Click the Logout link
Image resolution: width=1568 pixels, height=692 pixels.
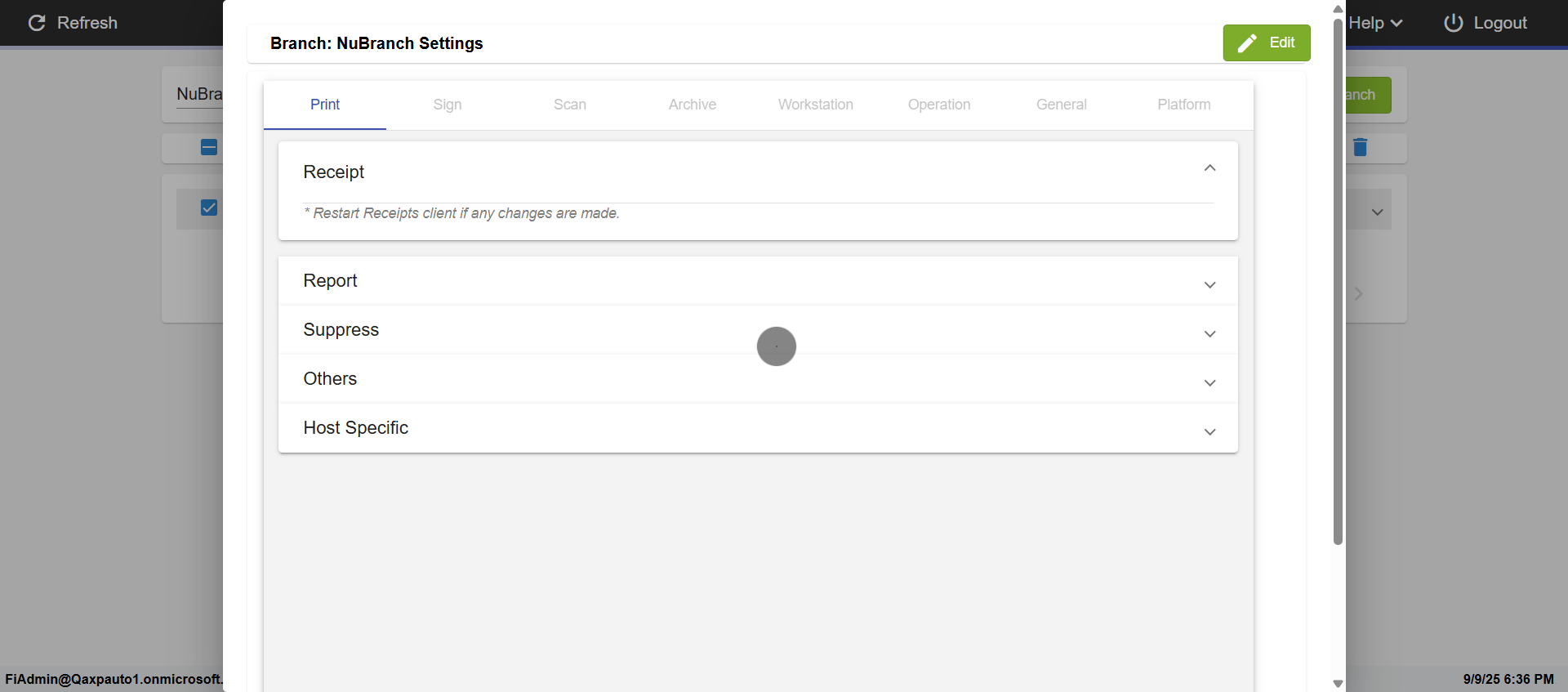tap(1499, 23)
